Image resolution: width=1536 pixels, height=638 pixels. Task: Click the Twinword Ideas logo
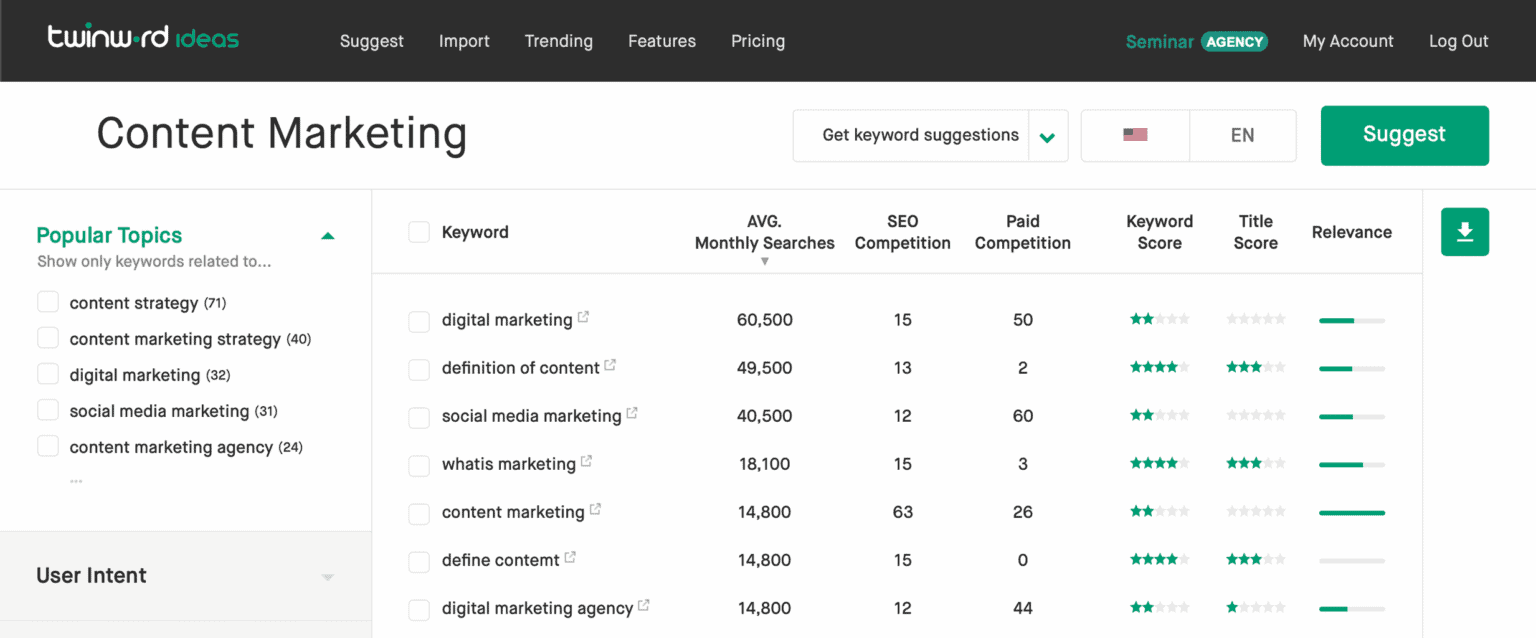(x=143, y=39)
